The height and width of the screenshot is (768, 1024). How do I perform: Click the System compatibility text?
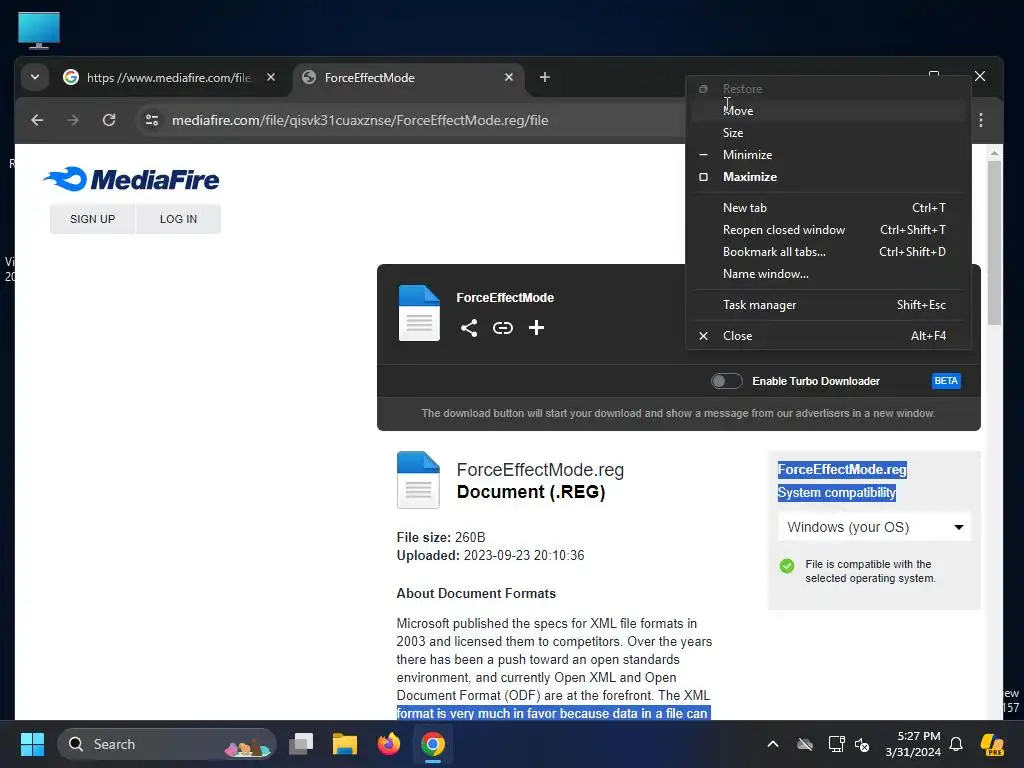pos(837,492)
